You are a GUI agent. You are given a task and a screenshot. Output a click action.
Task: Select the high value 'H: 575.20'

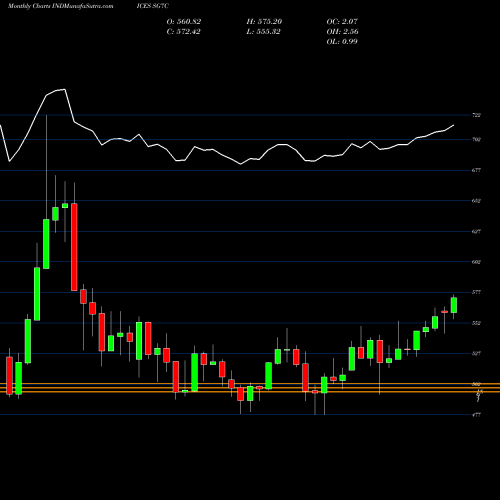(264, 22)
